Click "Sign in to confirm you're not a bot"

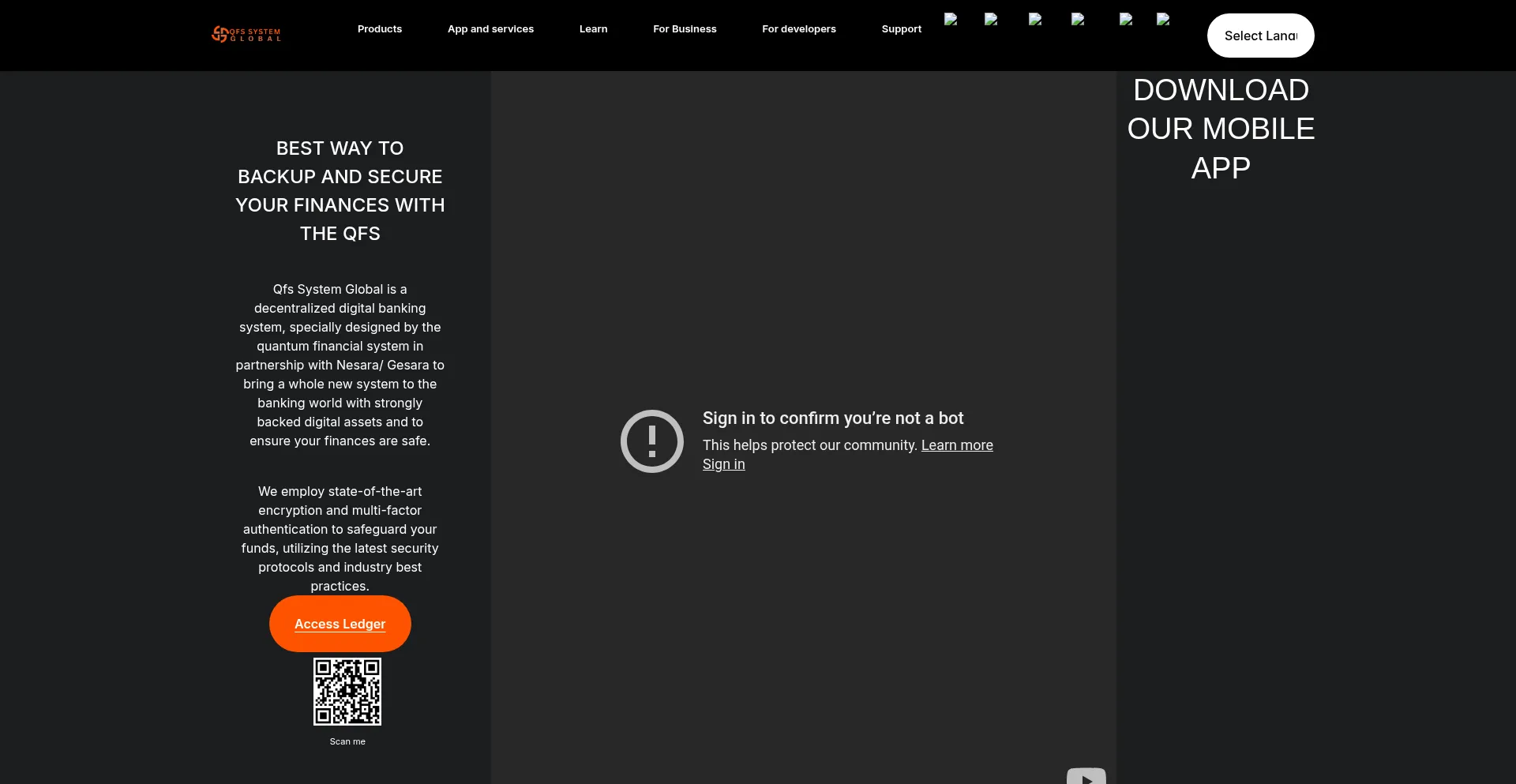point(833,418)
